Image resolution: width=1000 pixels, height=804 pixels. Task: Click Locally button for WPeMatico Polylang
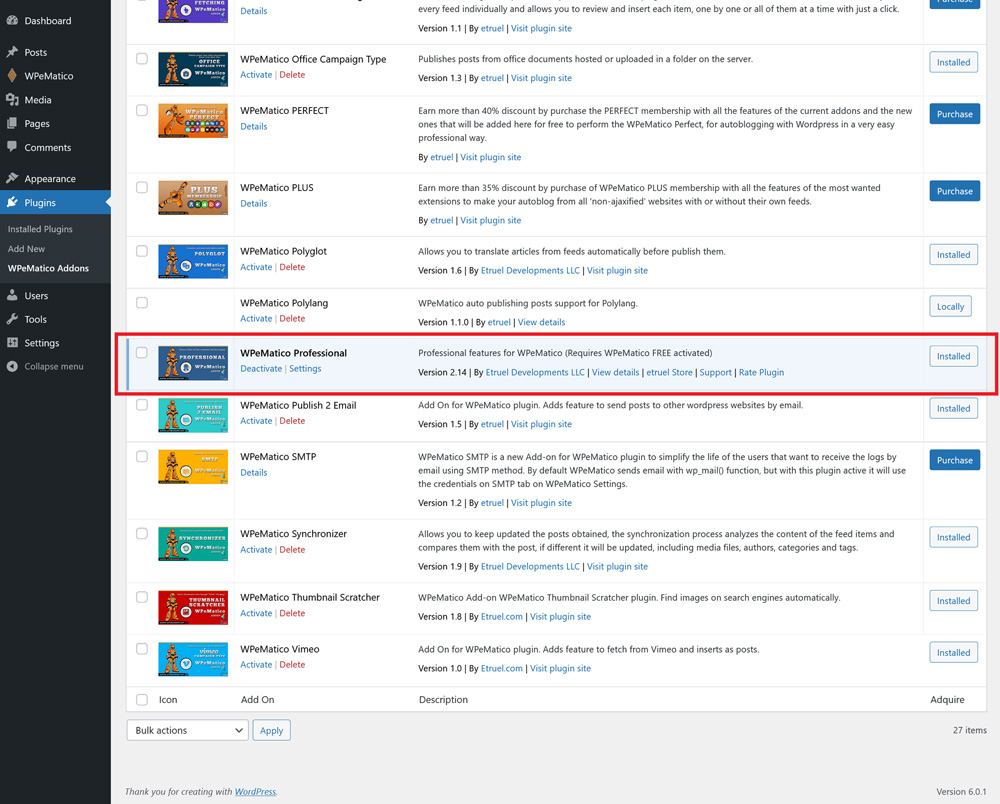tap(950, 307)
